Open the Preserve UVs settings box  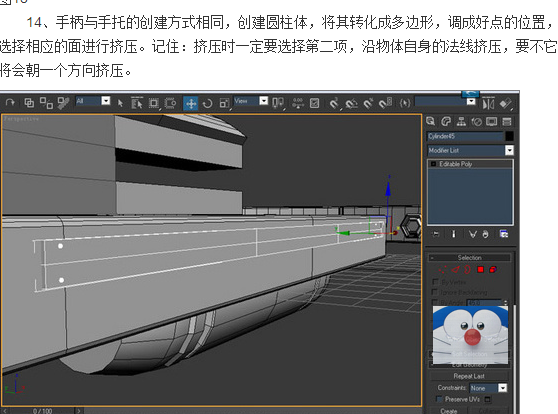click(x=488, y=399)
